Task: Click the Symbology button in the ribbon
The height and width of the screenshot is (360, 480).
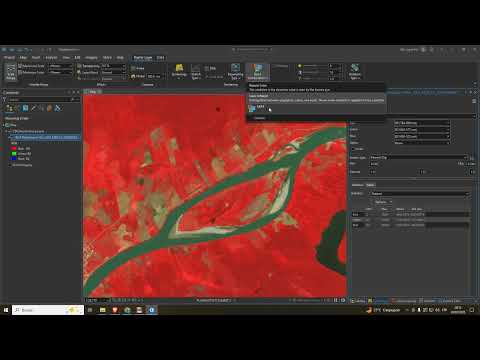Action: click(x=179, y=71)
